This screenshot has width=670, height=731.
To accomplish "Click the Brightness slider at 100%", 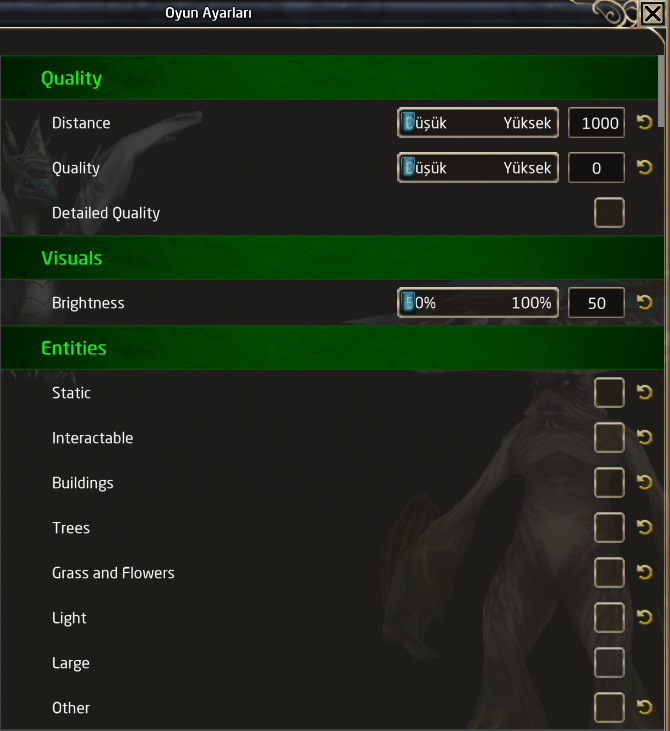I will pos(532,303).
